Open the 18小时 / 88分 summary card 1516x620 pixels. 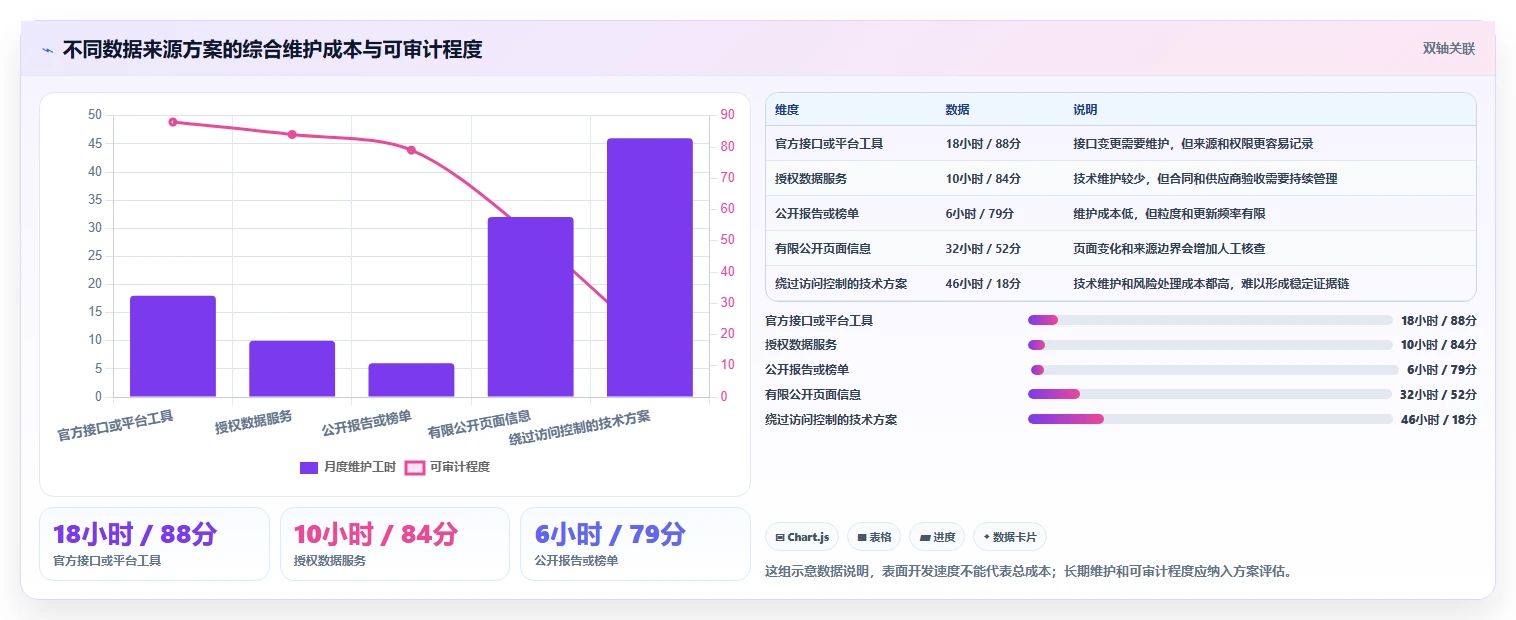point(154,544)
